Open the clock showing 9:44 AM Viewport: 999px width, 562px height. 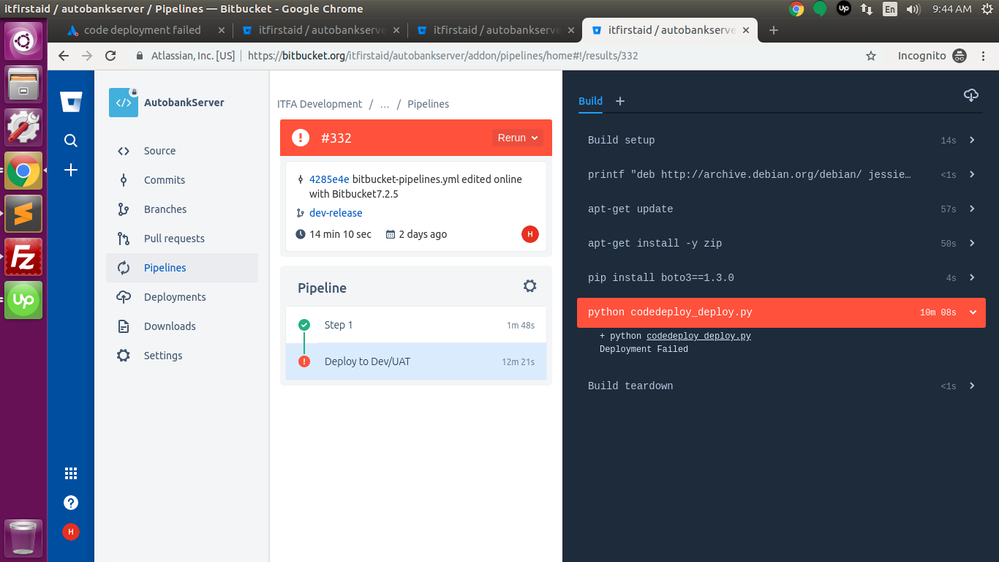951,9
